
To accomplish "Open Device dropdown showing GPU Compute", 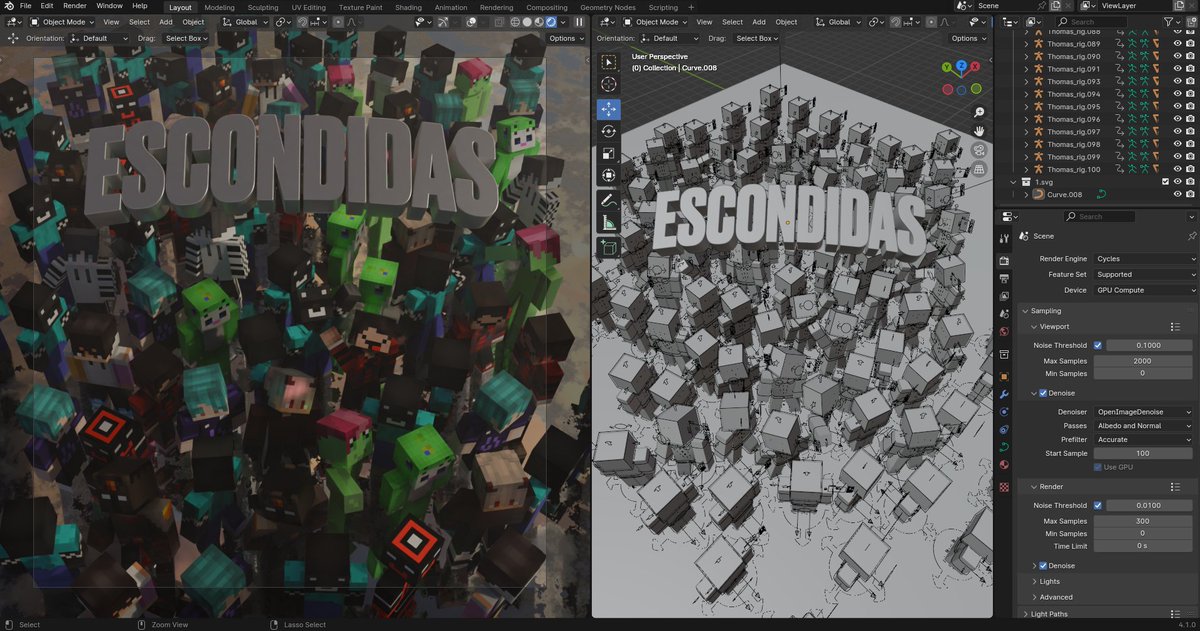I will 1145,290.
